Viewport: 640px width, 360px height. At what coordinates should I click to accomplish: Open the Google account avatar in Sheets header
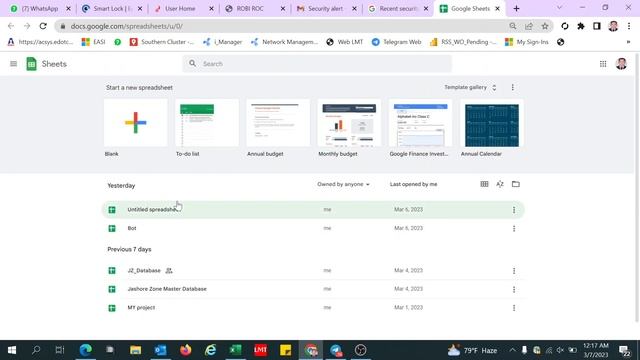[621, 64]
